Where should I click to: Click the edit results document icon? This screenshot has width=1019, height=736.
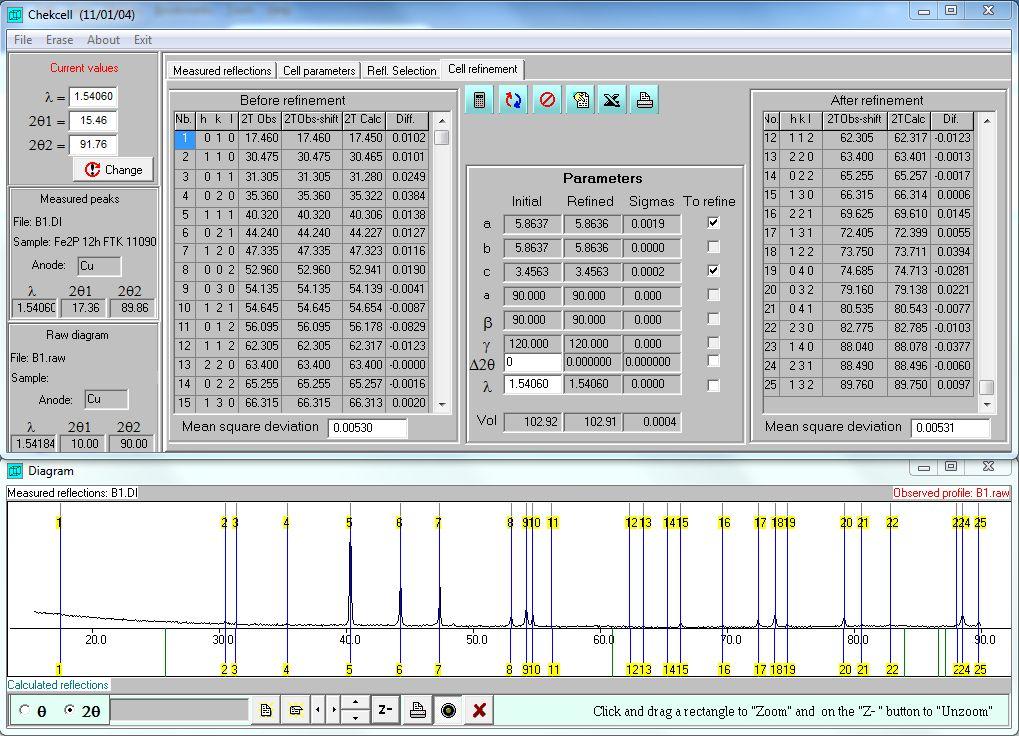(580, 100)
